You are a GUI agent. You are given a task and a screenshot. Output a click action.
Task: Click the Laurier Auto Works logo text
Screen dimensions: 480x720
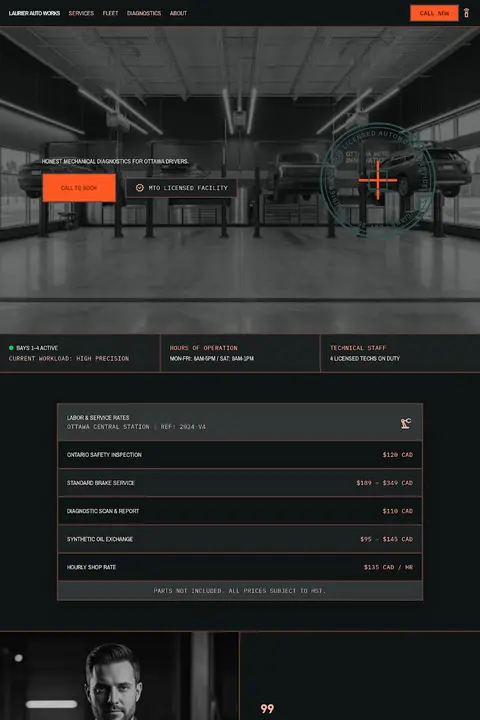pos(34,13)
